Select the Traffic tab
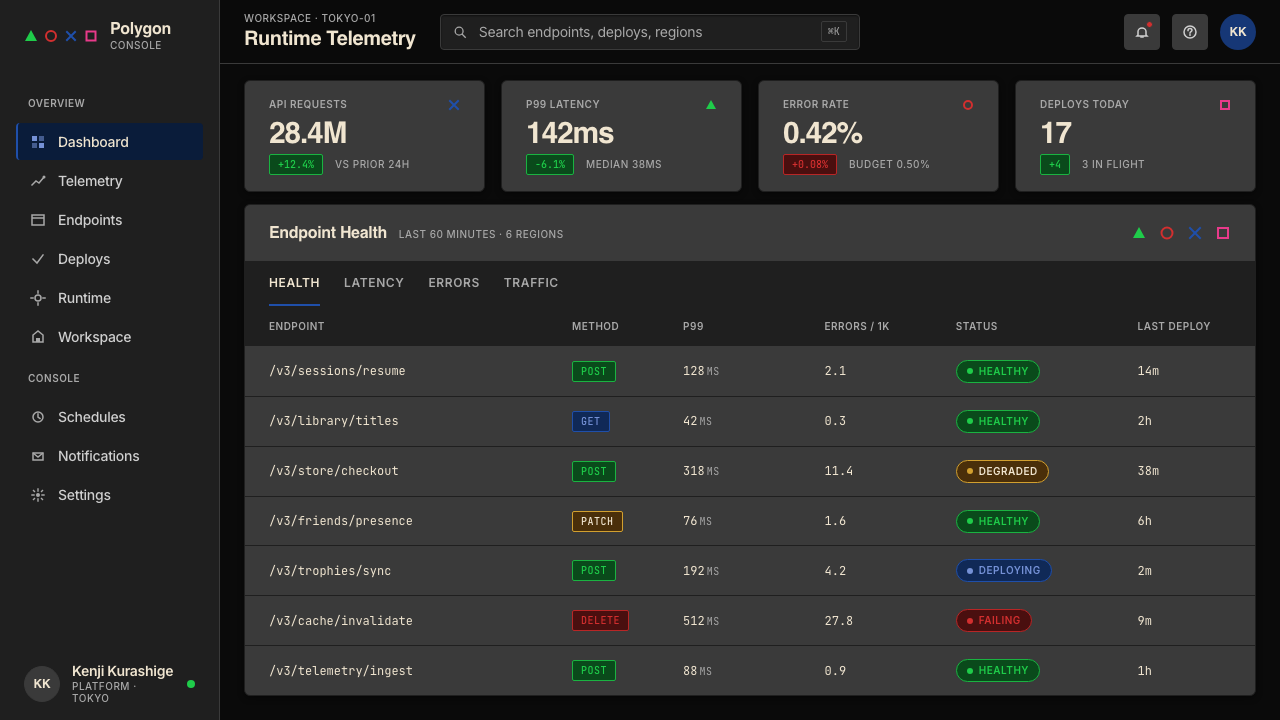Viewport: 1280px width, 720px height. coord(531,283)
